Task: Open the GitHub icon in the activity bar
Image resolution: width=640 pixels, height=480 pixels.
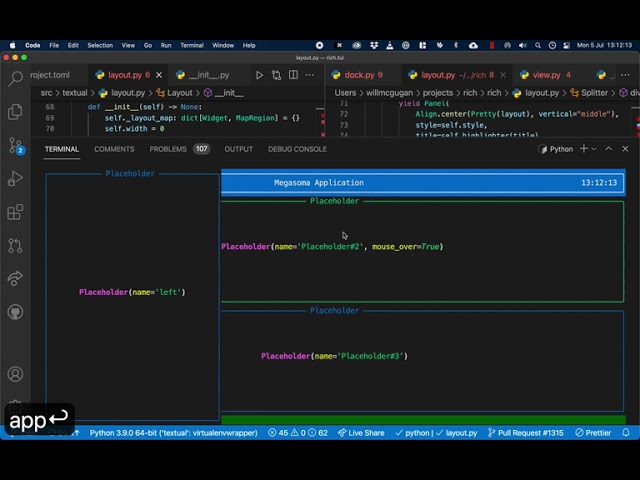Action: [x=15, y=312]
